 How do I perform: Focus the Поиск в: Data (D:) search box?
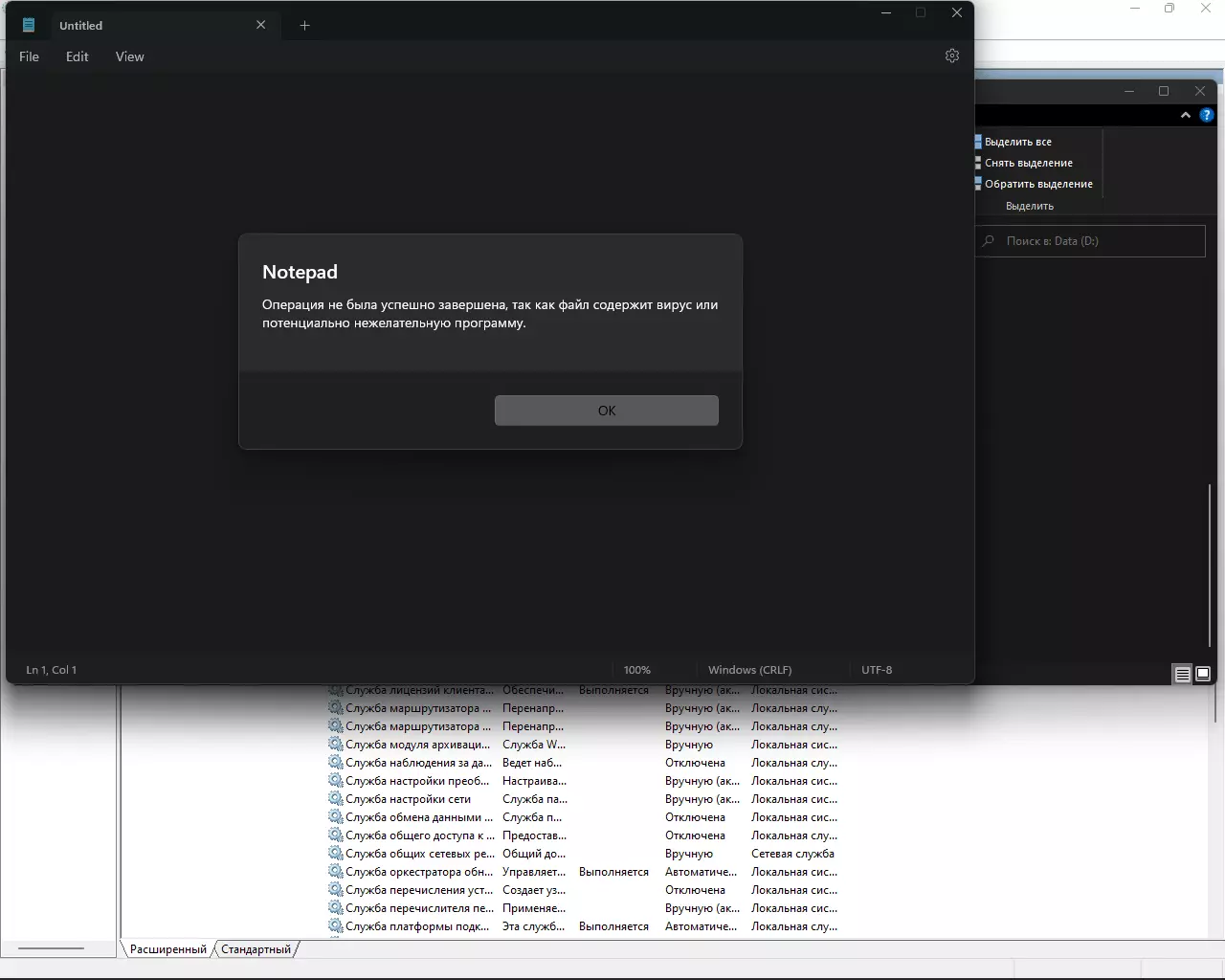[1091, 241]
